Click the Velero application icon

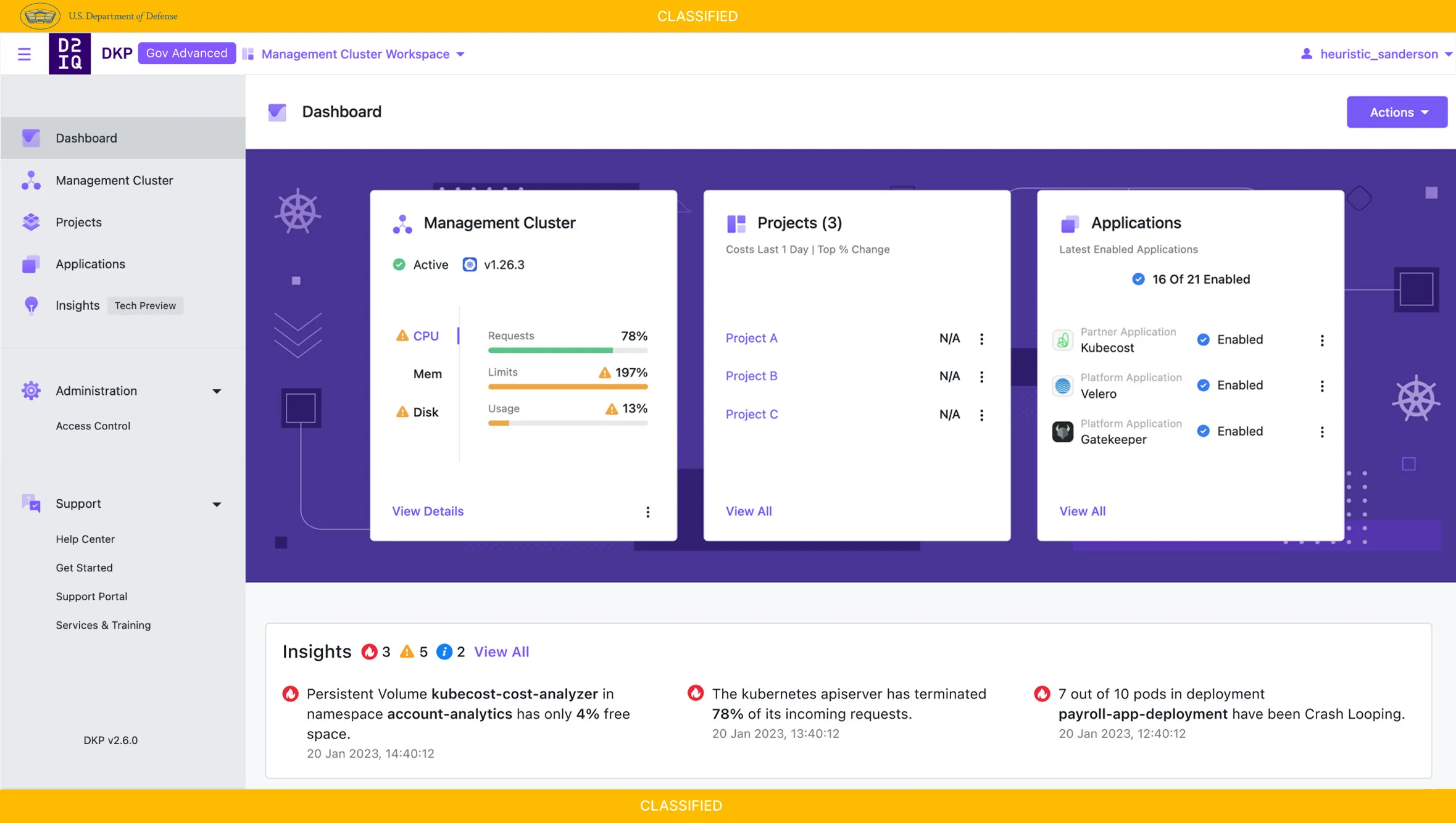tap(1062, 386)
